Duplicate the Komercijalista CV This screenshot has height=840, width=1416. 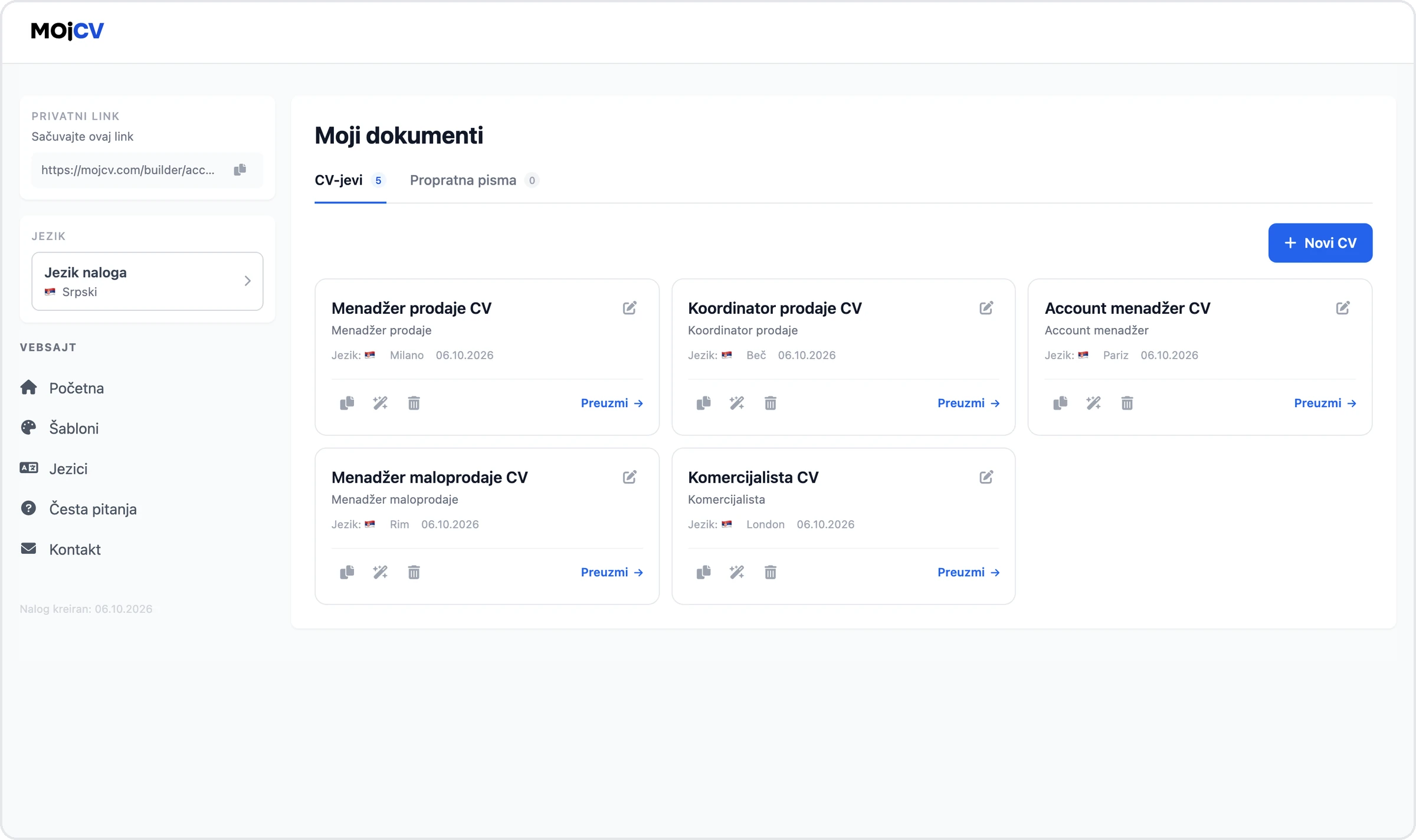pyautogui.click(x=703, y=572)
